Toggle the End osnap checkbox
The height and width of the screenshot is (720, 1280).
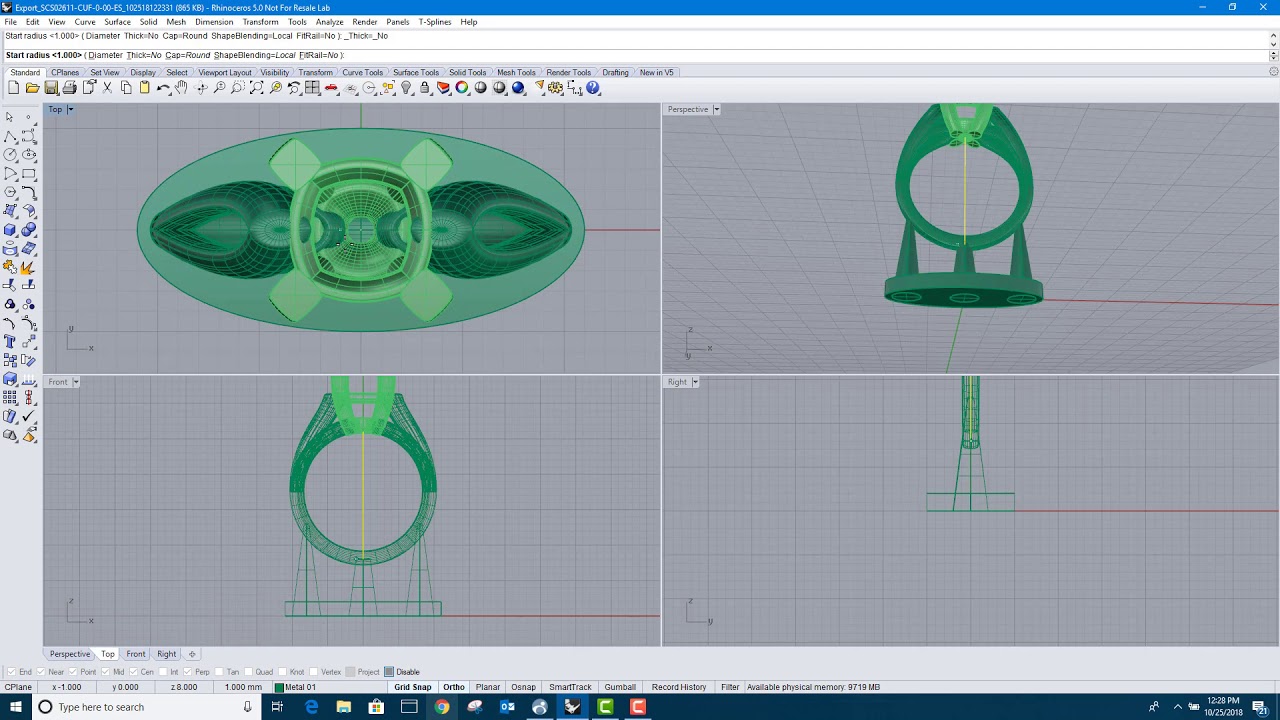[x=11, y=672]
